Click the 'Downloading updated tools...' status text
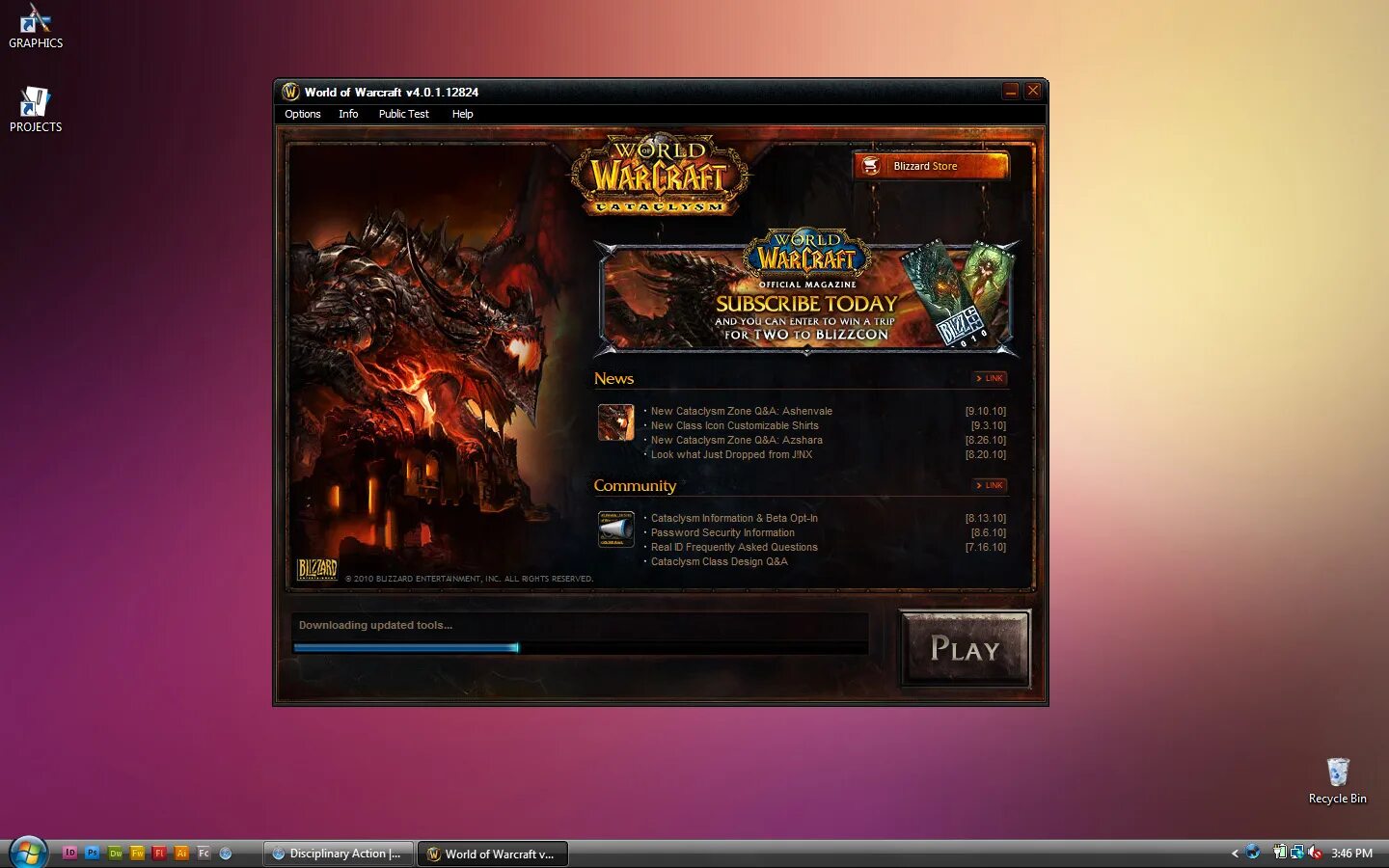This screenshot has width=1389, height=868. click(375, 625)
